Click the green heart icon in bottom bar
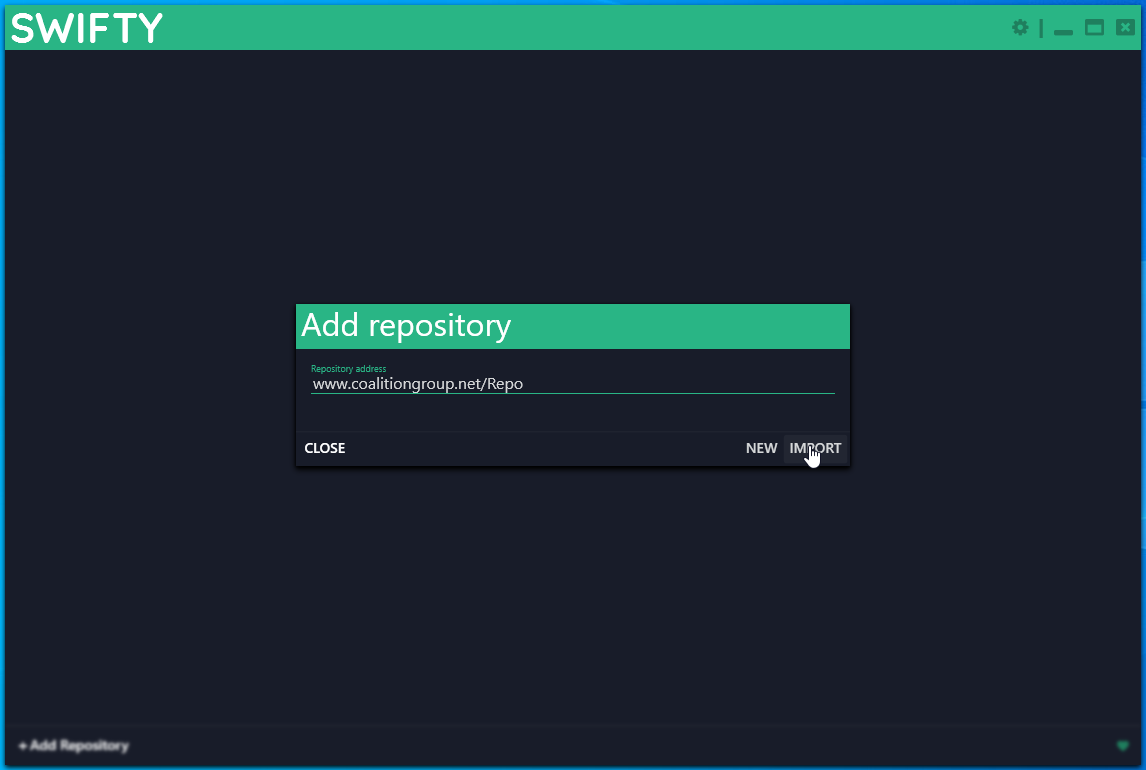 (1123, 746)
